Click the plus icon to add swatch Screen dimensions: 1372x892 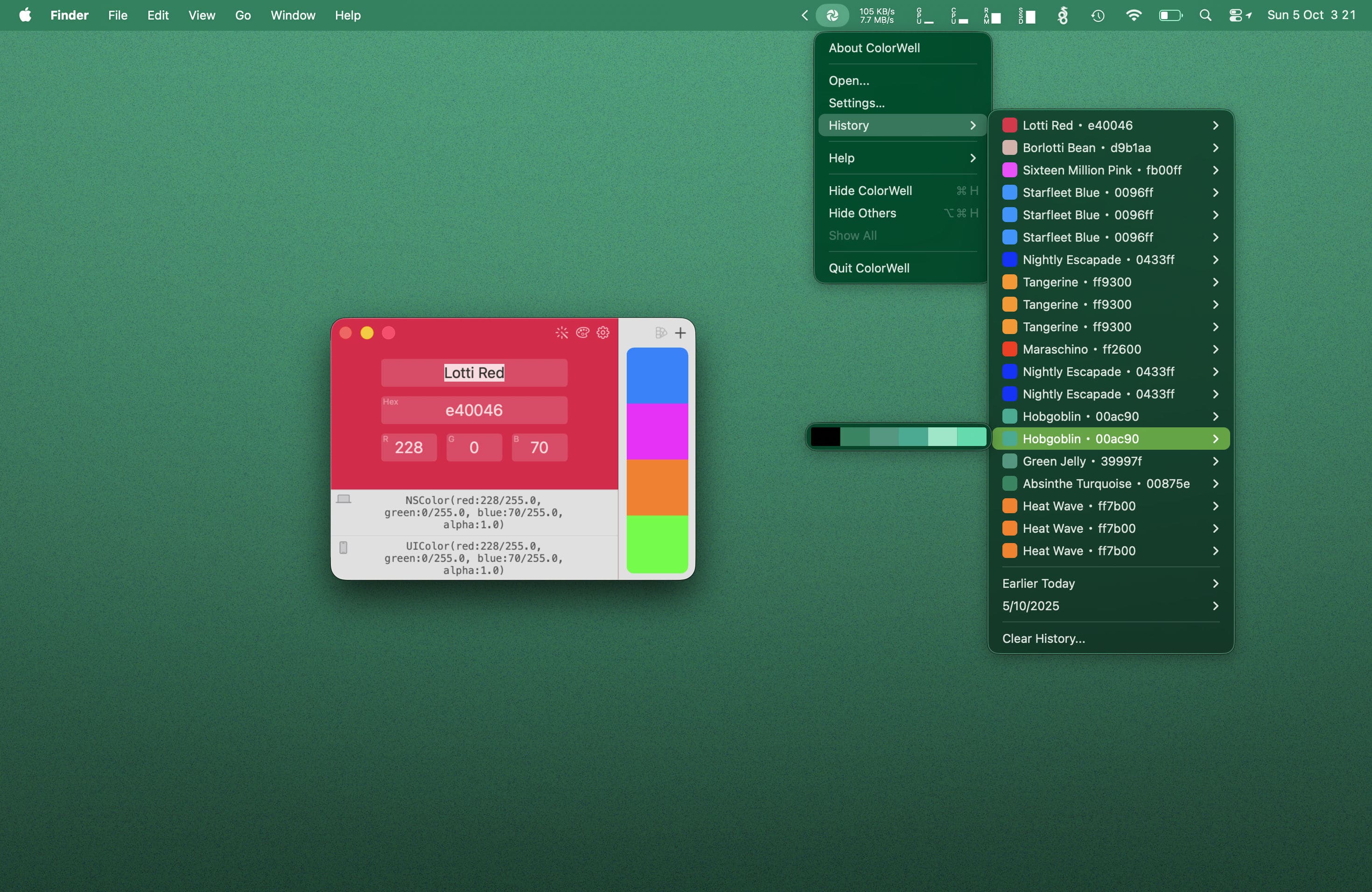680,333
